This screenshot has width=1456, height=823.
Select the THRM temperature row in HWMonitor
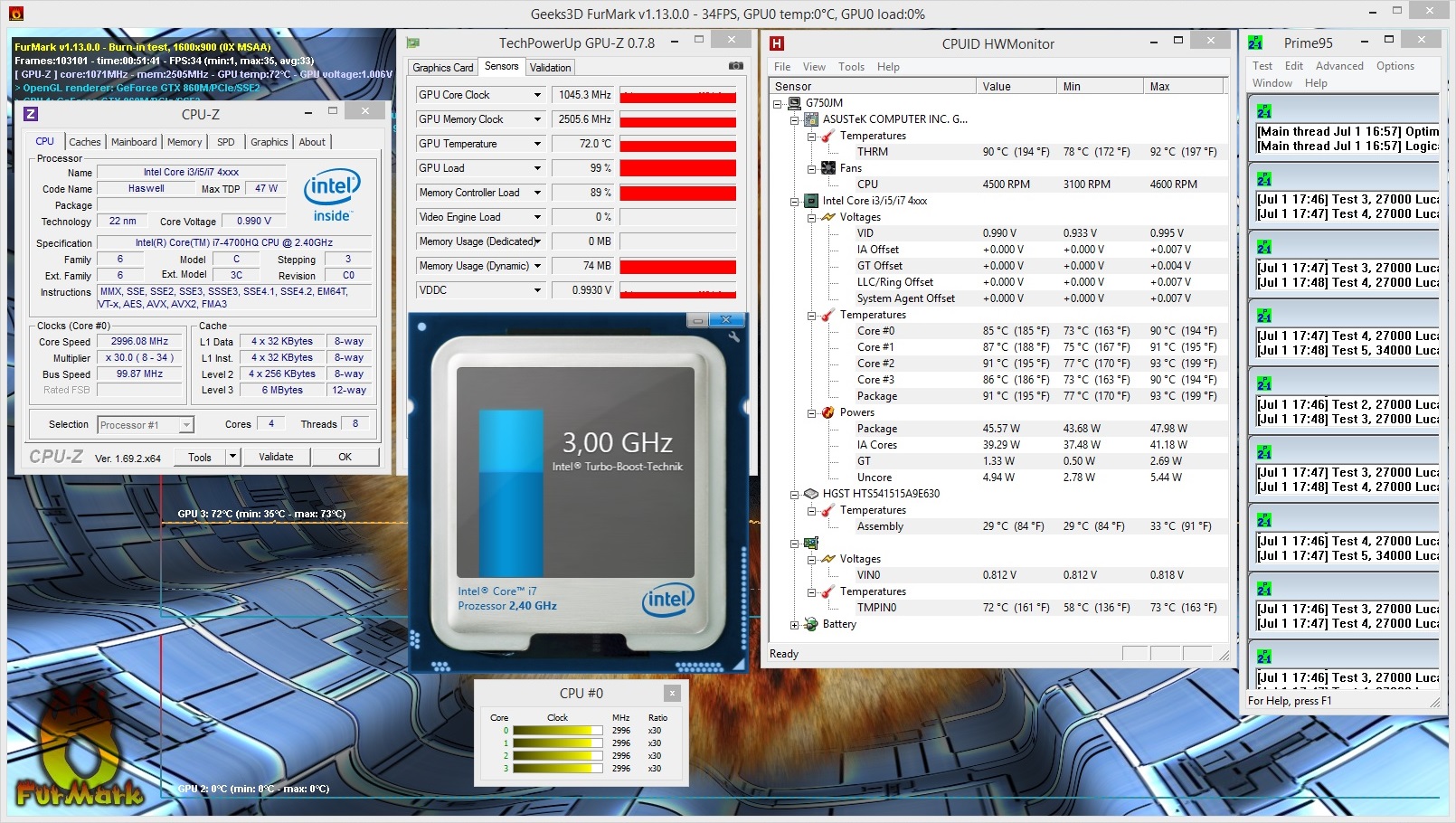tap(998, 152)
